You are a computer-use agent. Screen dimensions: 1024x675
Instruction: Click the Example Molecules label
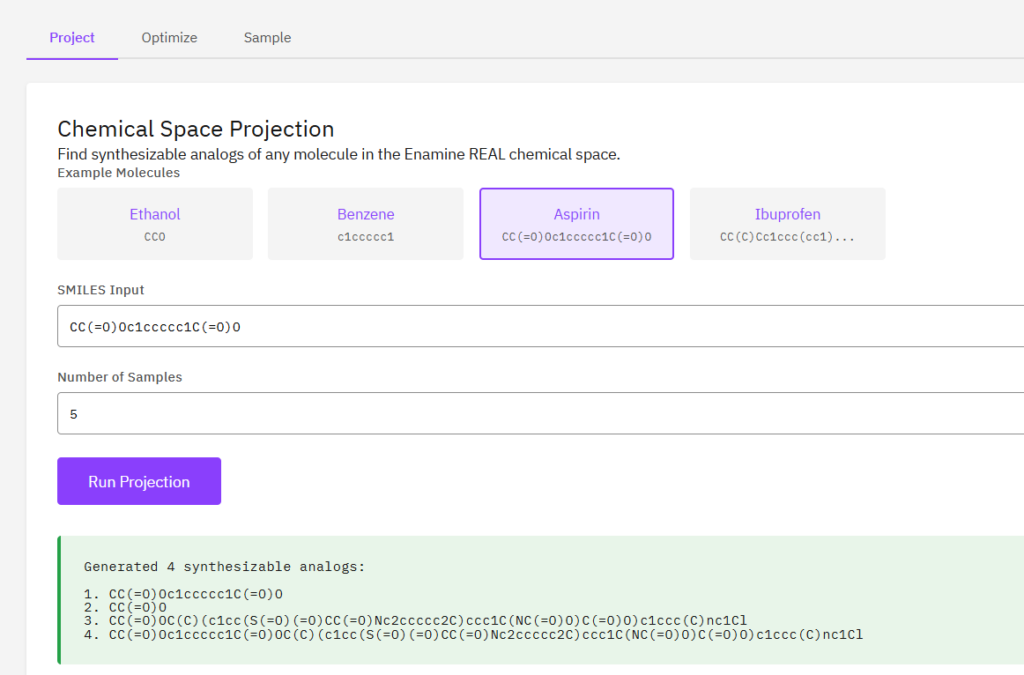coord(118,172)
